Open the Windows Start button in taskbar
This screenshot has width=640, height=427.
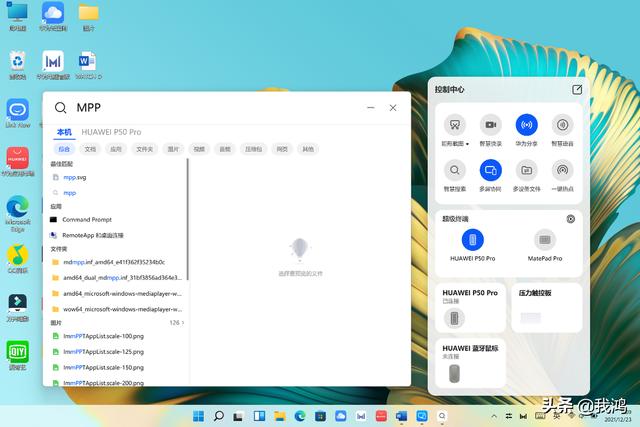pos(201,415)
